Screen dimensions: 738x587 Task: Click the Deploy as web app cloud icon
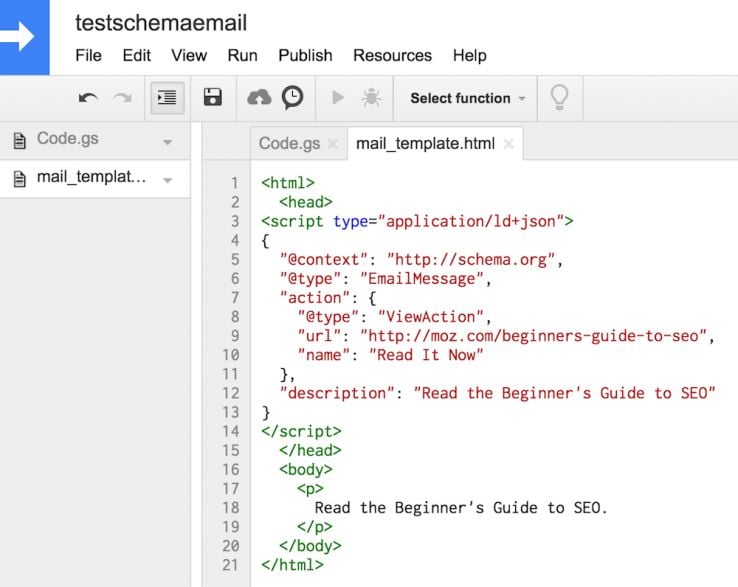(259, 97)
